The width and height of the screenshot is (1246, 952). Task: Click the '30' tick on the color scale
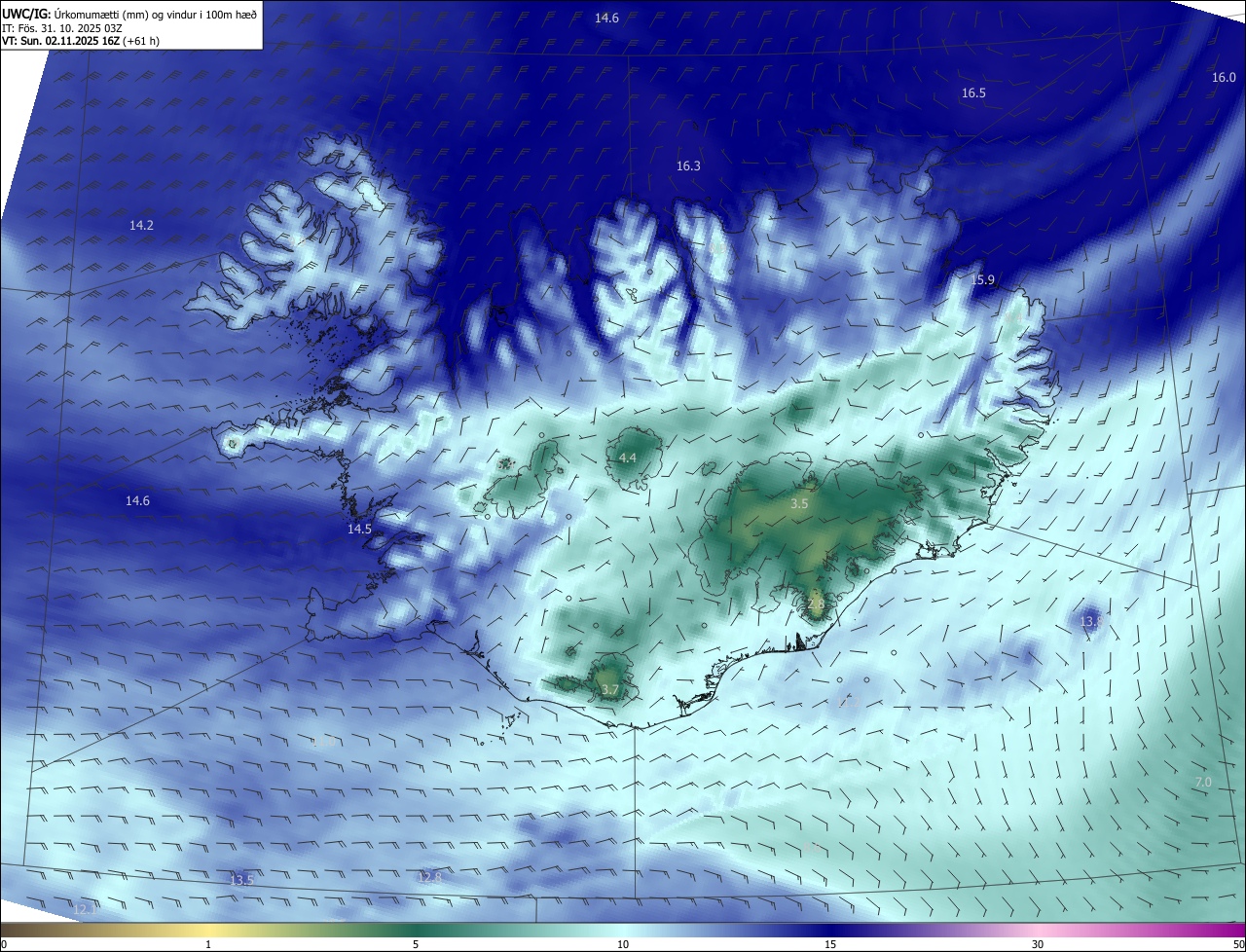coord(1038,944)
